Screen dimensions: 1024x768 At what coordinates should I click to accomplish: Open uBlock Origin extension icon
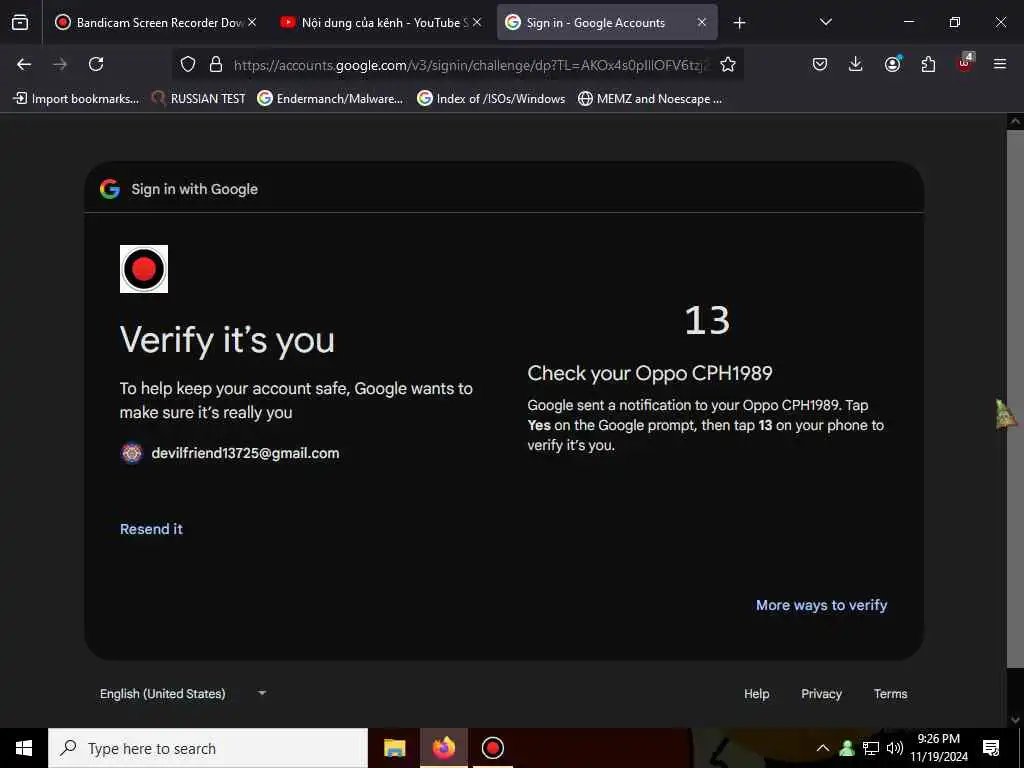point(965,62)
